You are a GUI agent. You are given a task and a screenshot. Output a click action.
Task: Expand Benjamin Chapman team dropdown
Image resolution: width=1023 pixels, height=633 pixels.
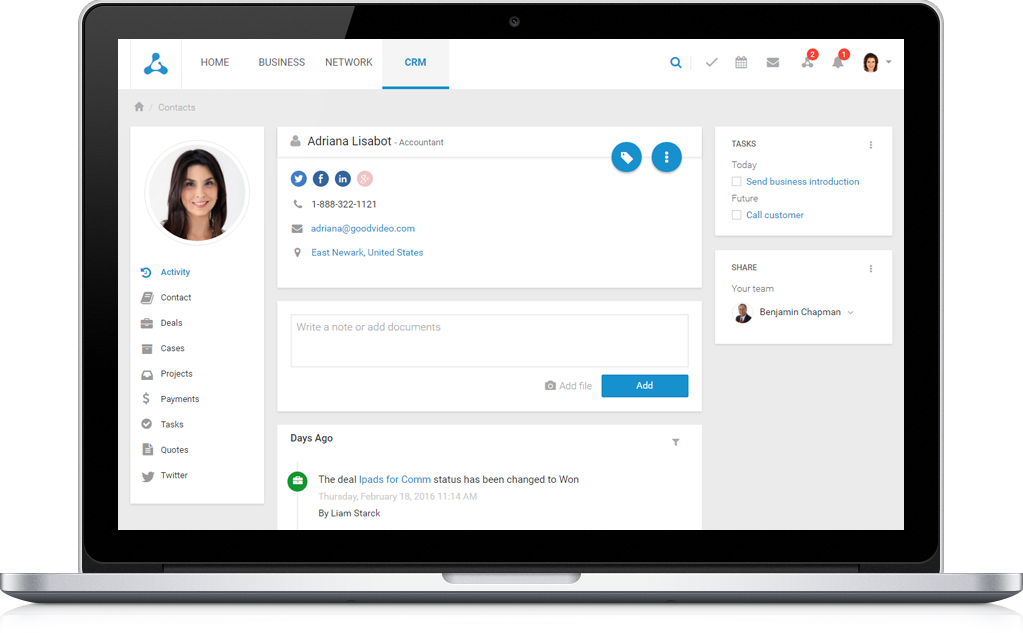(850, 313)
